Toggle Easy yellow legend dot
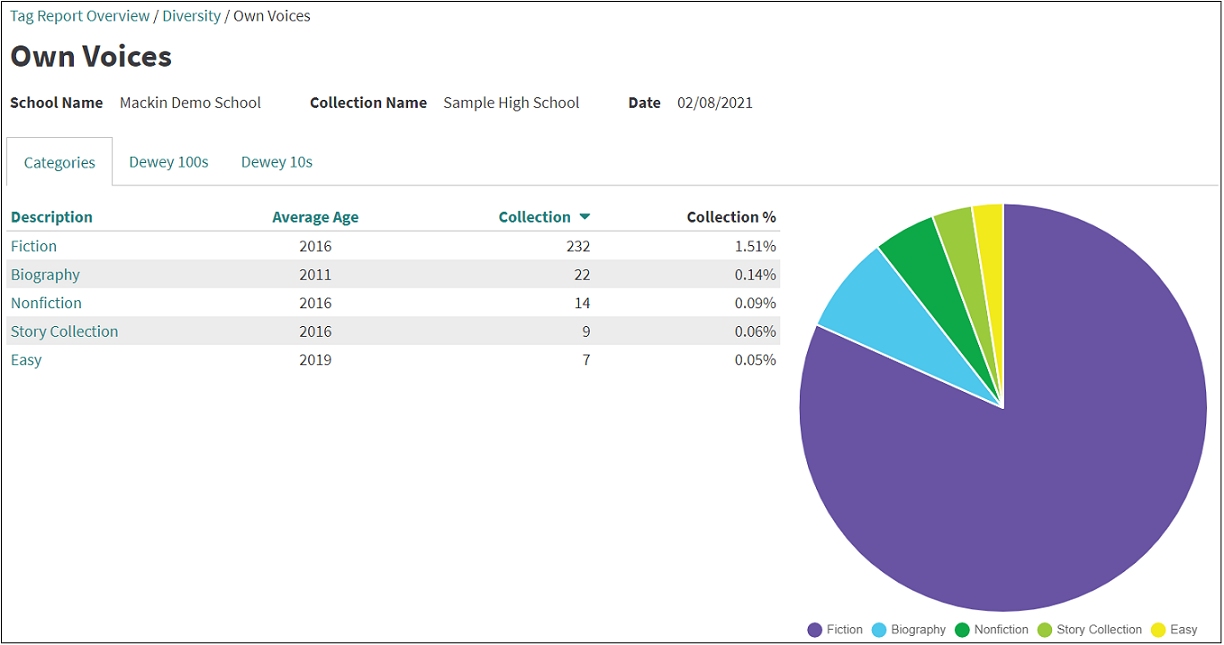 (x=1158, y=630)
